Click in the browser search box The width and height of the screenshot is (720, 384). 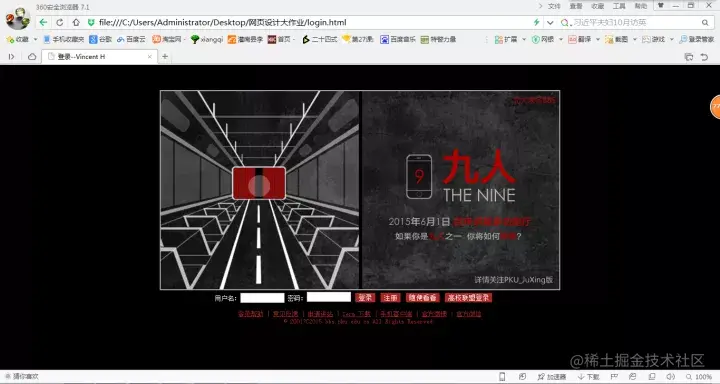636,22
